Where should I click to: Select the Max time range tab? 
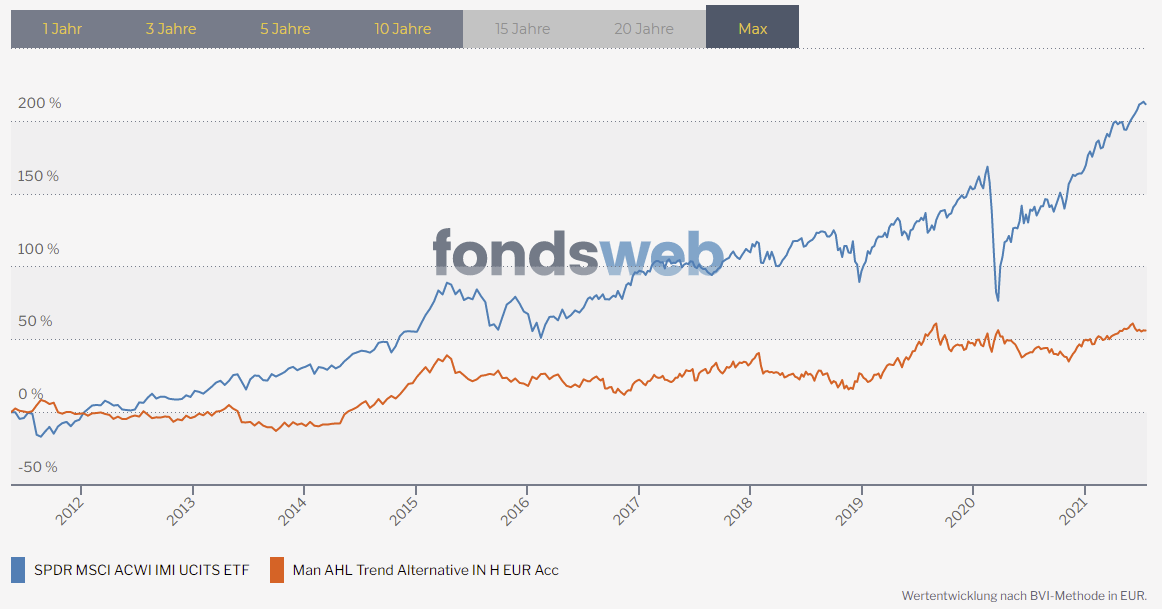click(x=752, y=28)
